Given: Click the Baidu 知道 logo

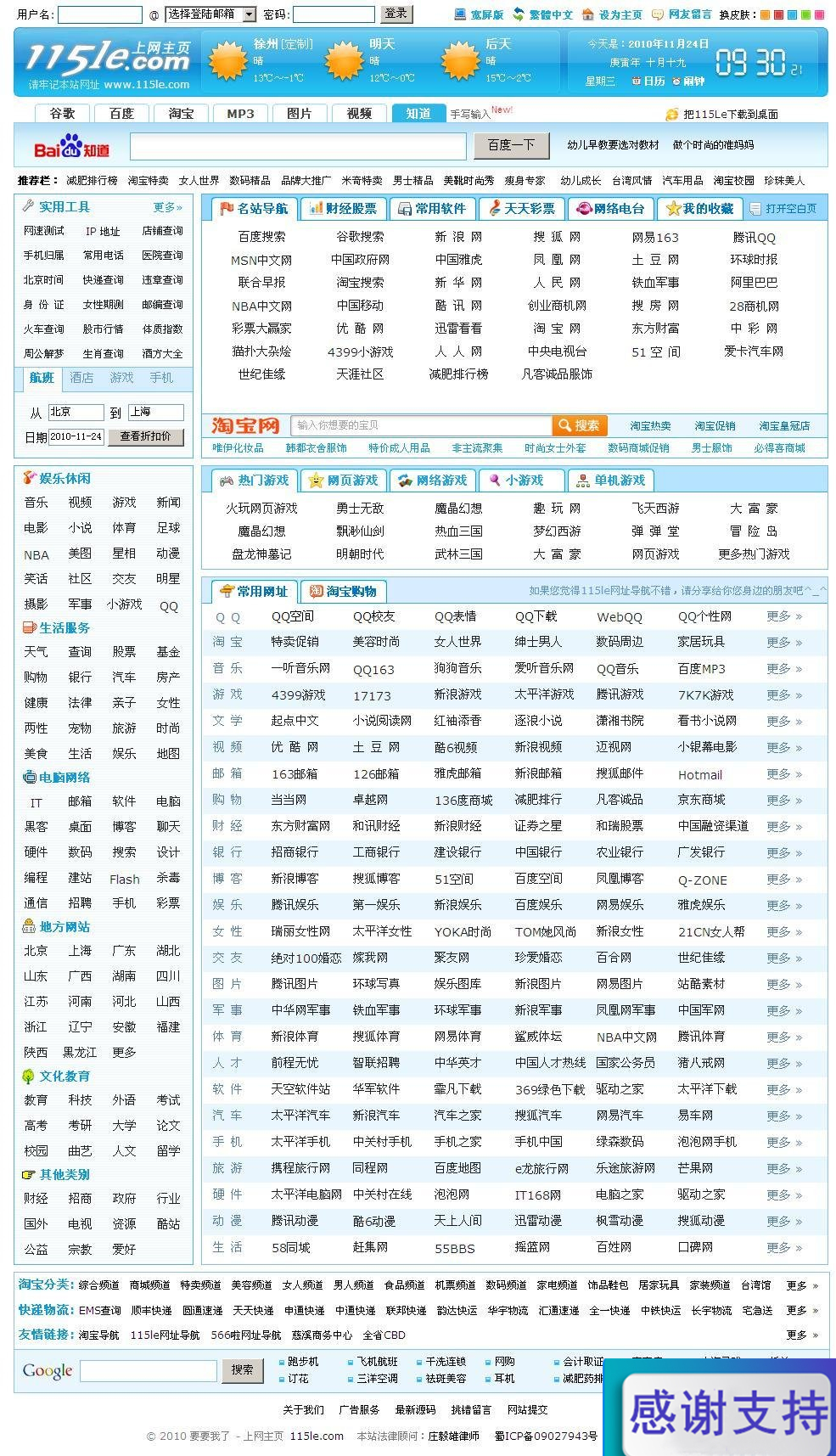Looking at the screenshot, I should [x=71, y=146].
